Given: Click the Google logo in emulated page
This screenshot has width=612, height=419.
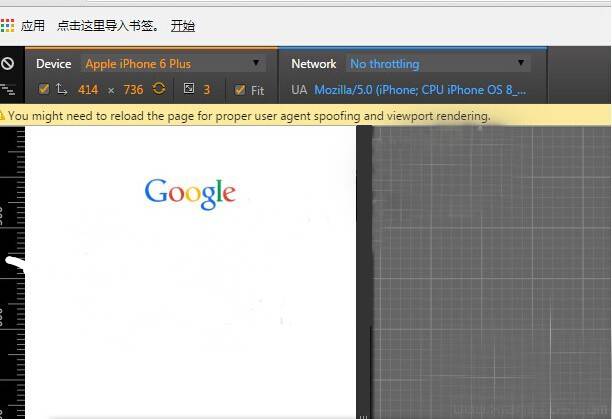Looking at the screenshot, I should pyautogui.click(x=190, y=194).
